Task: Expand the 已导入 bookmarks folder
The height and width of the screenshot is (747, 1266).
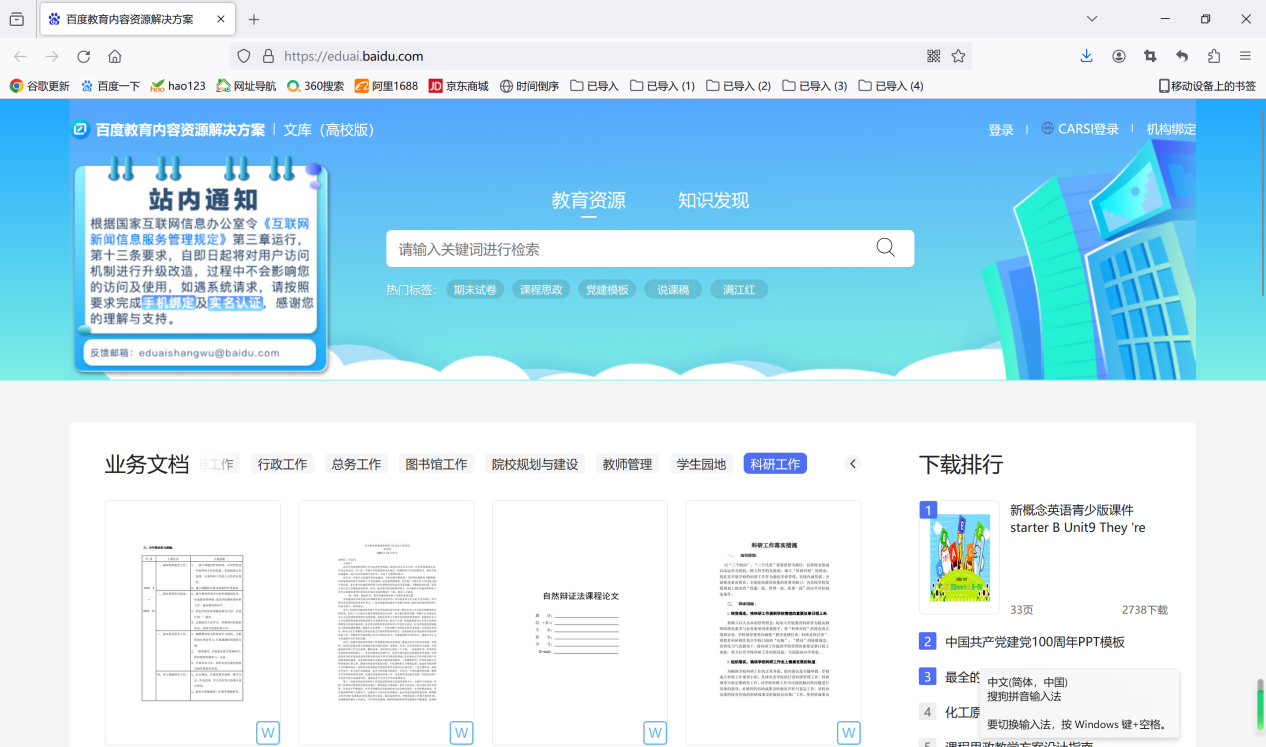Action: tap(595, 86)
